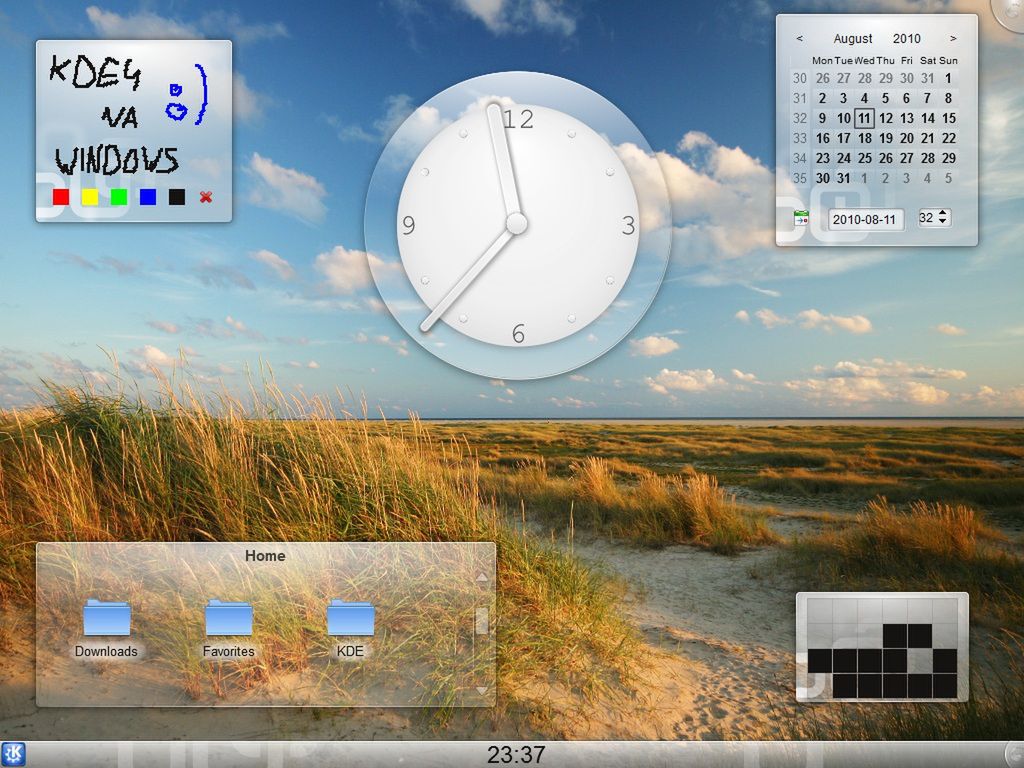Select August 9 in the calendar
The height and width of the screenshot is (768, 1024).
(822, 118)
